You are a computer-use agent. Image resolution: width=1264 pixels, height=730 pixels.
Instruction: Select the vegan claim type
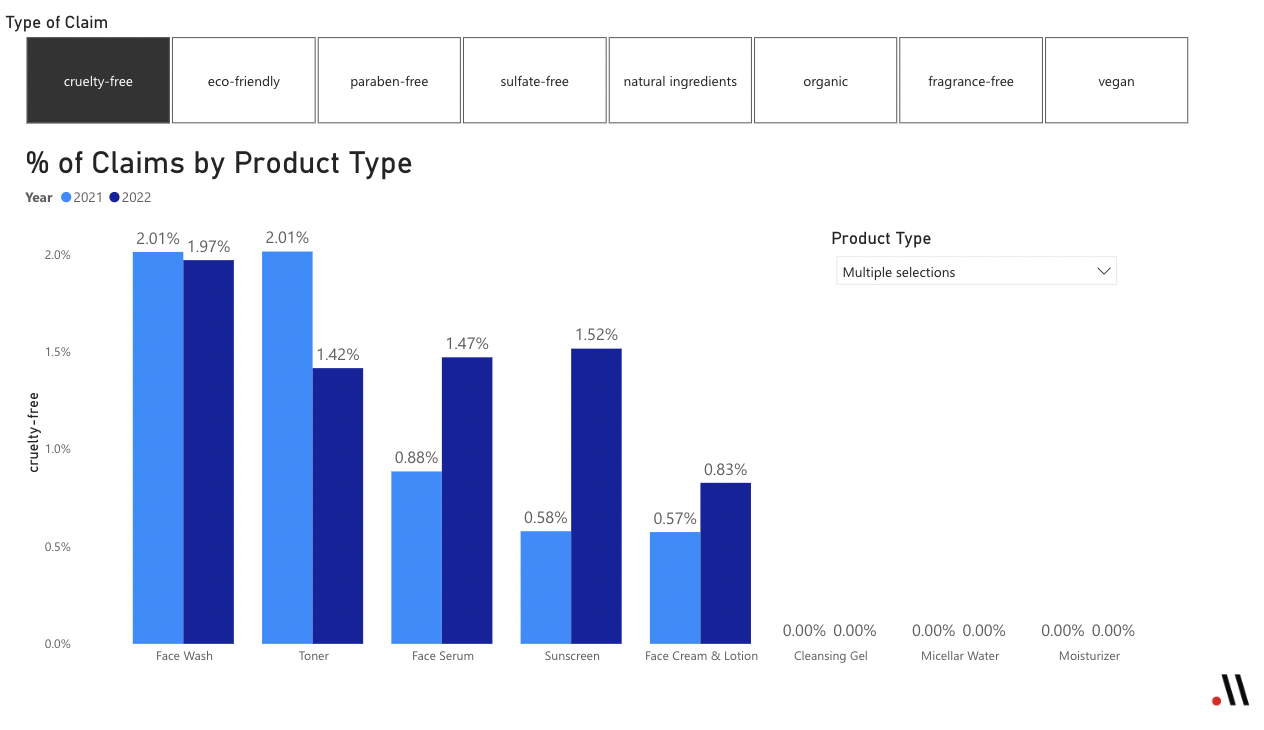point(1116,81)
